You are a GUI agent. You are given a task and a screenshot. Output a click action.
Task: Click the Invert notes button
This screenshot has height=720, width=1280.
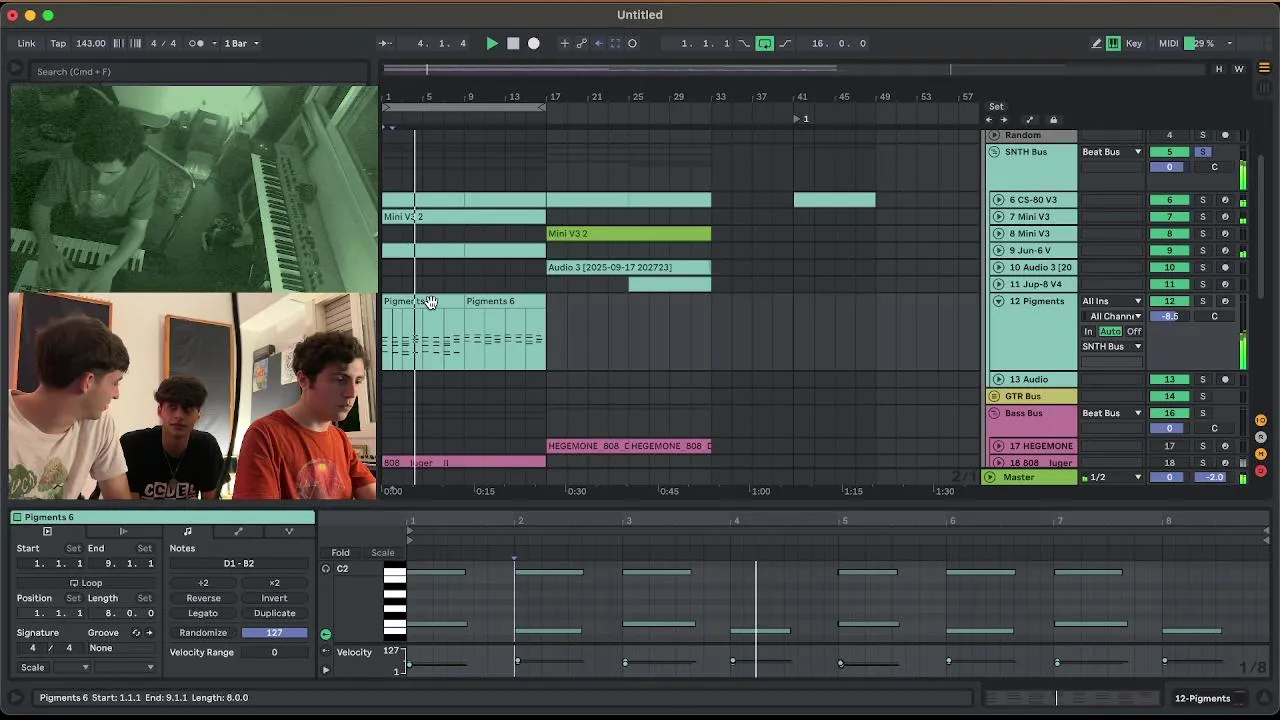[x=274, y=598]
